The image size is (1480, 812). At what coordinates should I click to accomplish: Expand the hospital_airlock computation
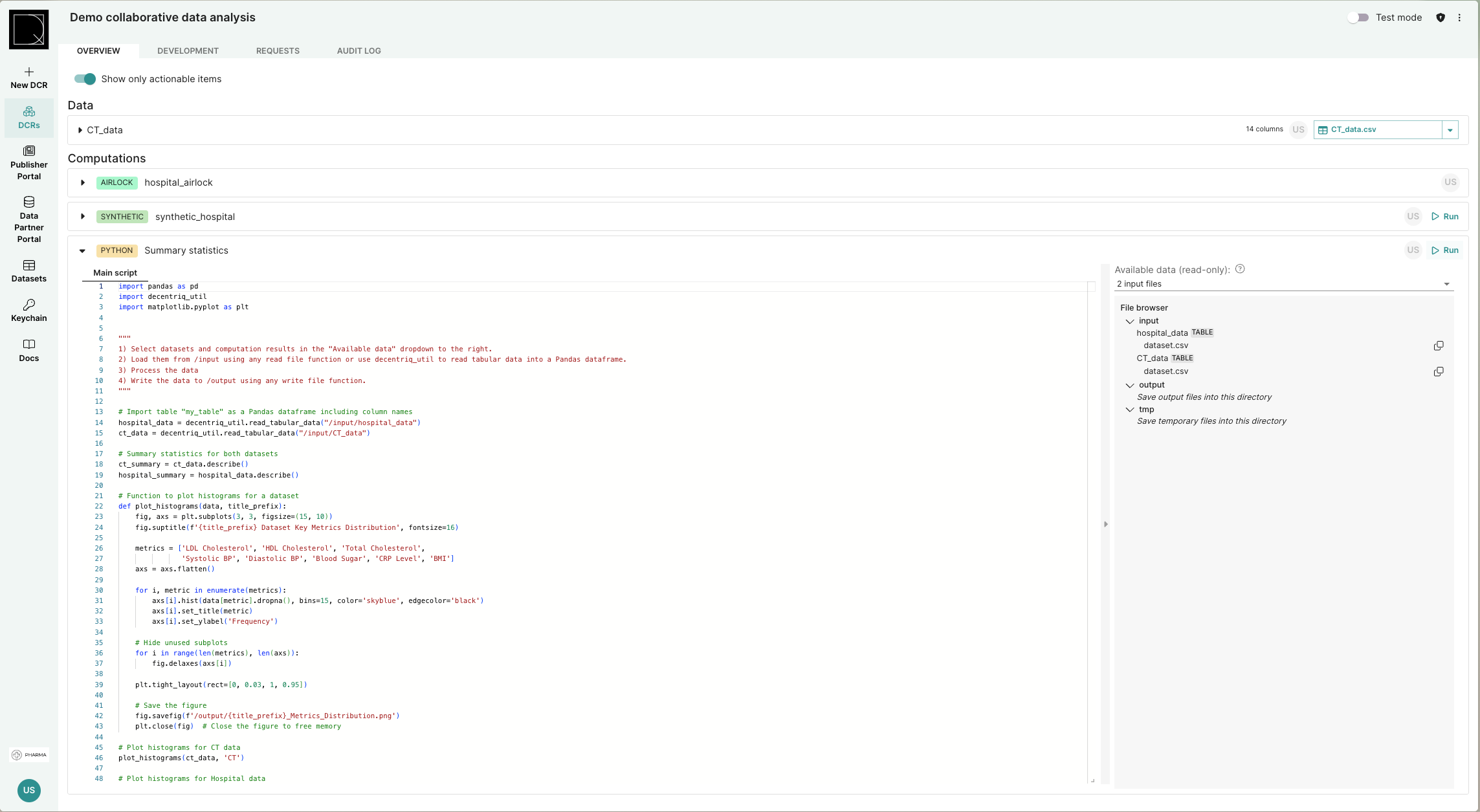(82, 182)
